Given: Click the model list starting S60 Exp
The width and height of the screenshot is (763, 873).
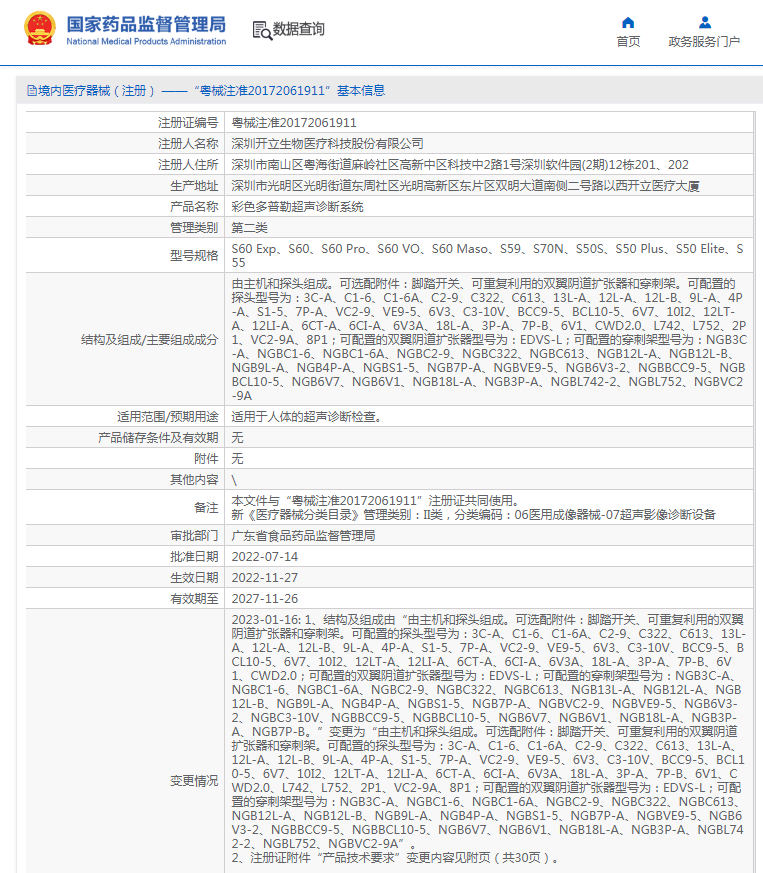Looking at the screenshot, I should 487,256.
